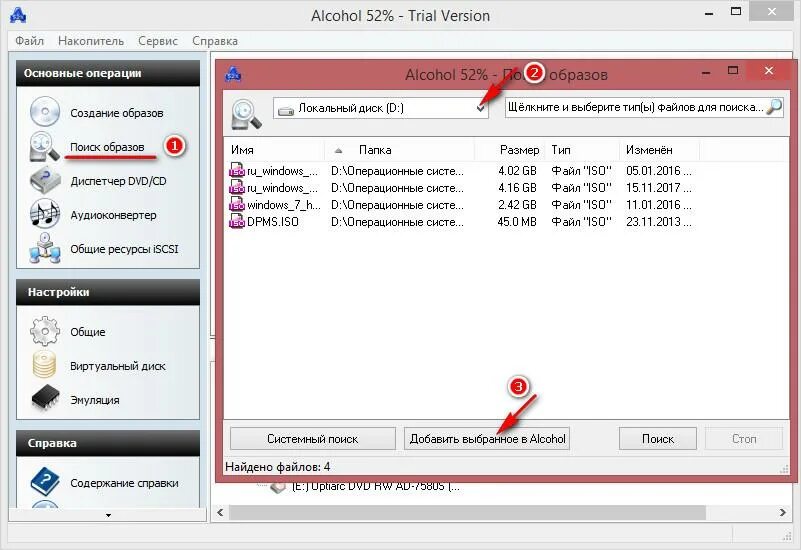Click the magnifier icon in file type field
801x550 pixels.
774,107
